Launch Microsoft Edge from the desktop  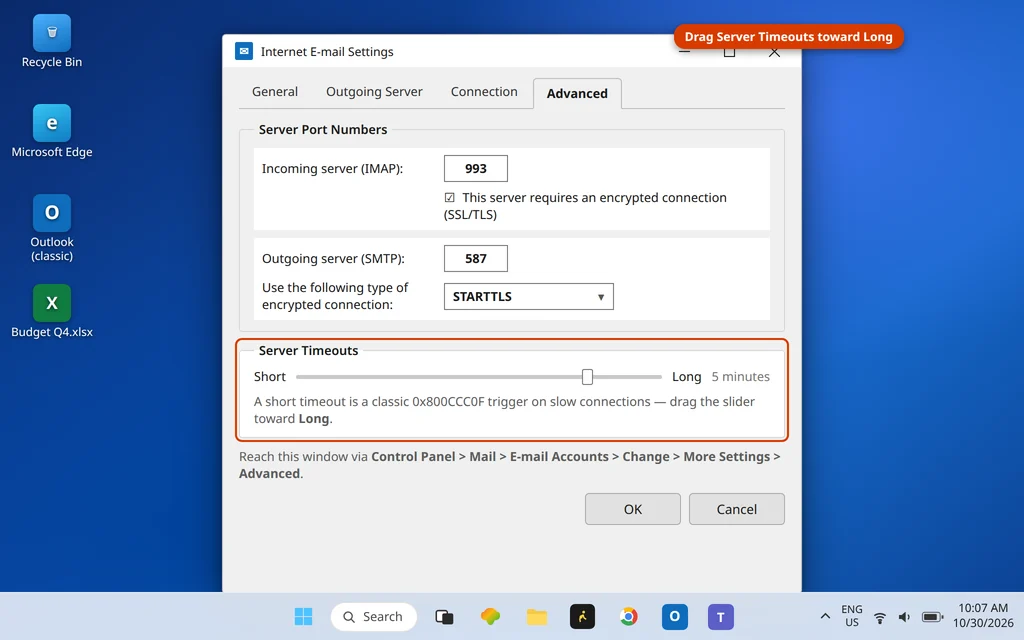click(x=52, y=131)
